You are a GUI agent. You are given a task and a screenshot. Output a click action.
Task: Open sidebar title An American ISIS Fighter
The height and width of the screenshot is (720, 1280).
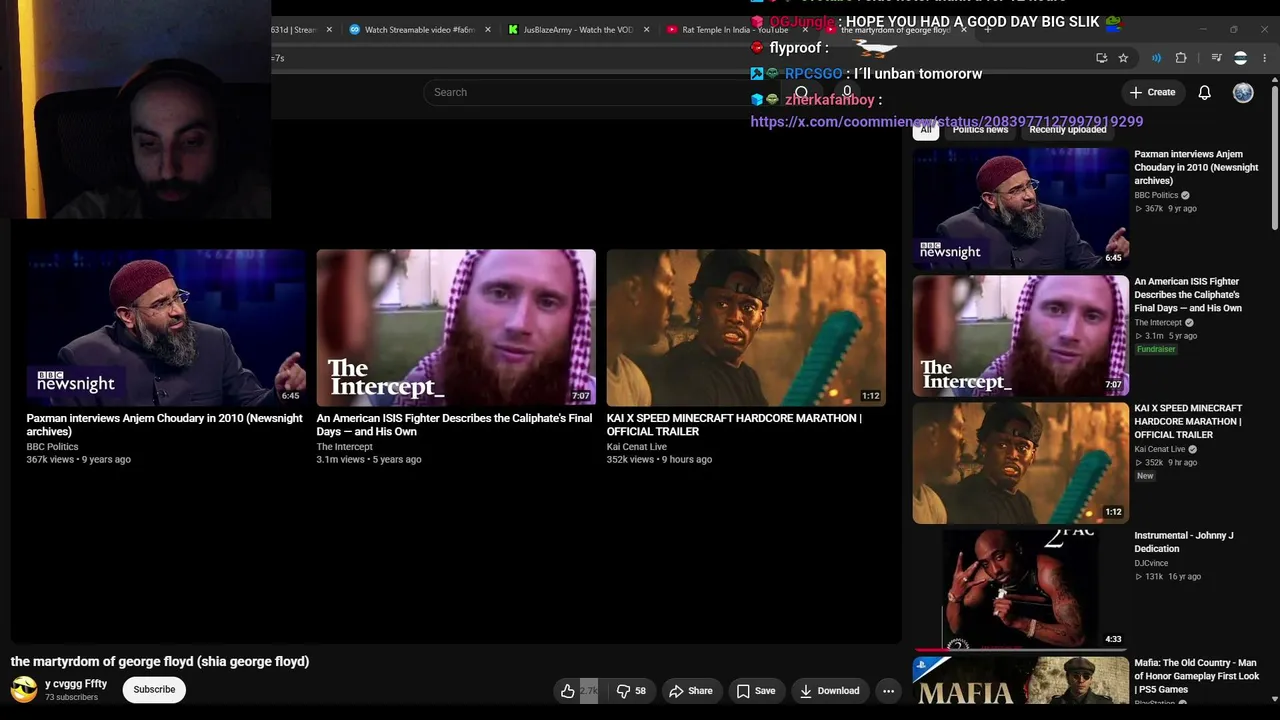coord(1188,295)
